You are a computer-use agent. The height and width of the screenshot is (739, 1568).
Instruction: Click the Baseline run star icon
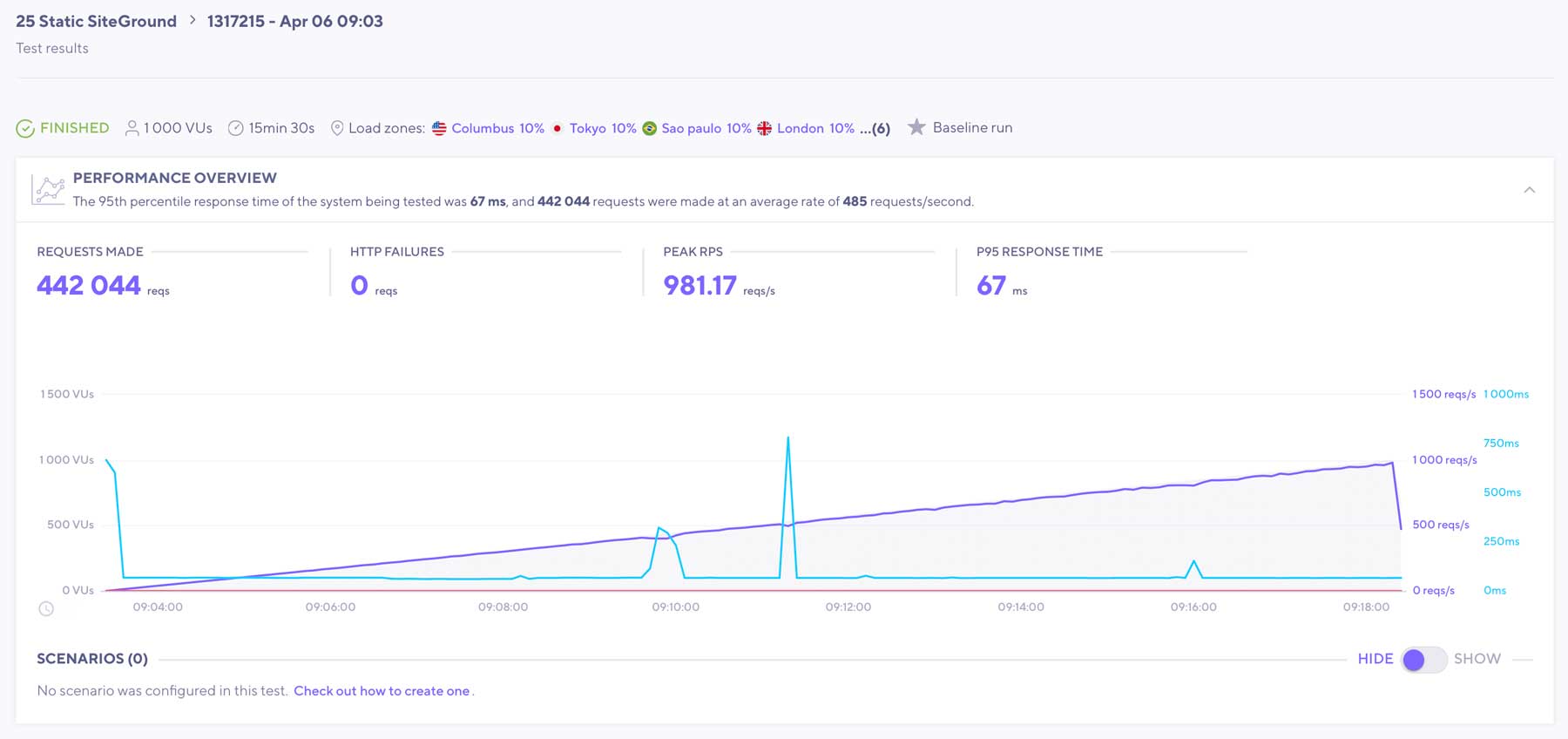(x=916, y=127)
